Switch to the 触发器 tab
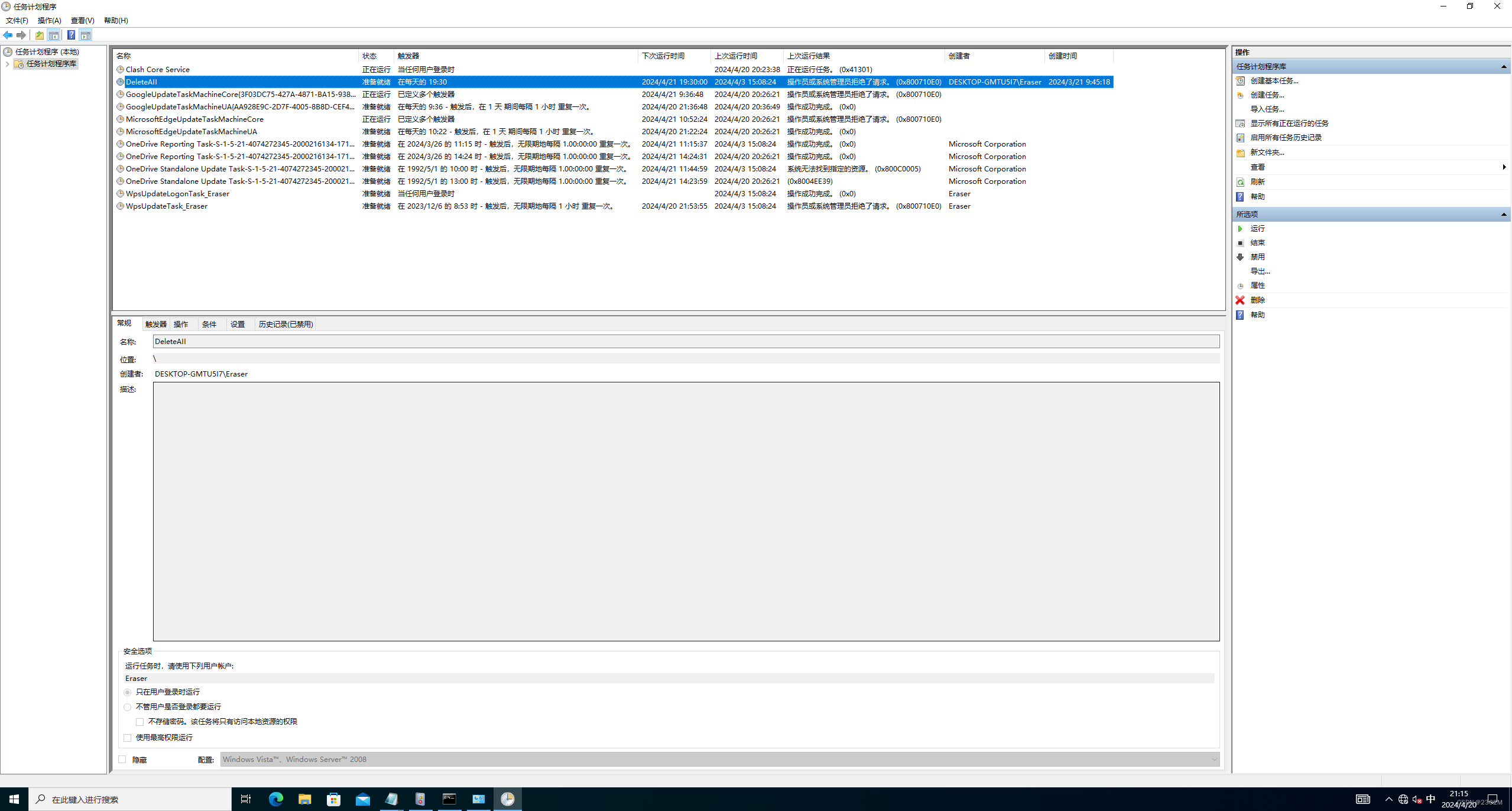The height and width of the screenshot is (811, 1512). [x=155, y=325]
